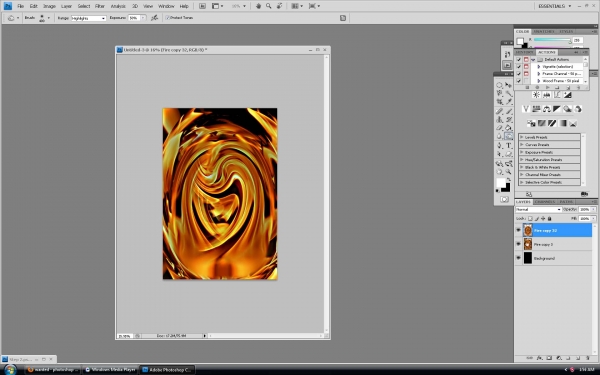Select the Elliptical Marquee tool
The image size is (600, 375).
[x=499, y=85]
